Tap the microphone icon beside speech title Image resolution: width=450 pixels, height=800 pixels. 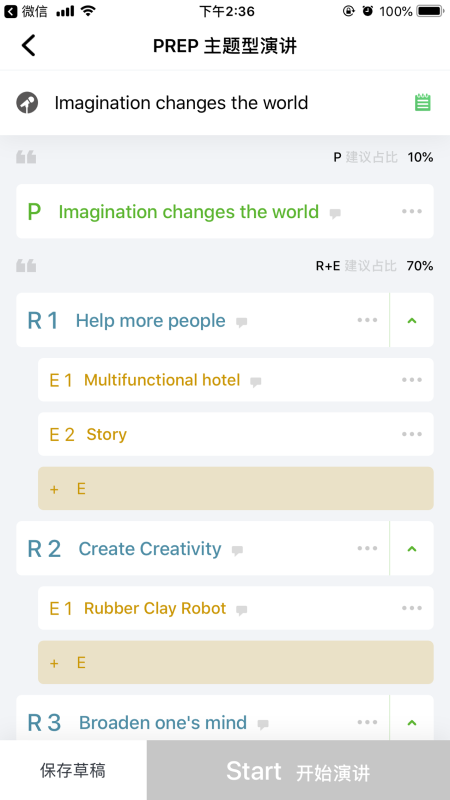tap(27, 103)
